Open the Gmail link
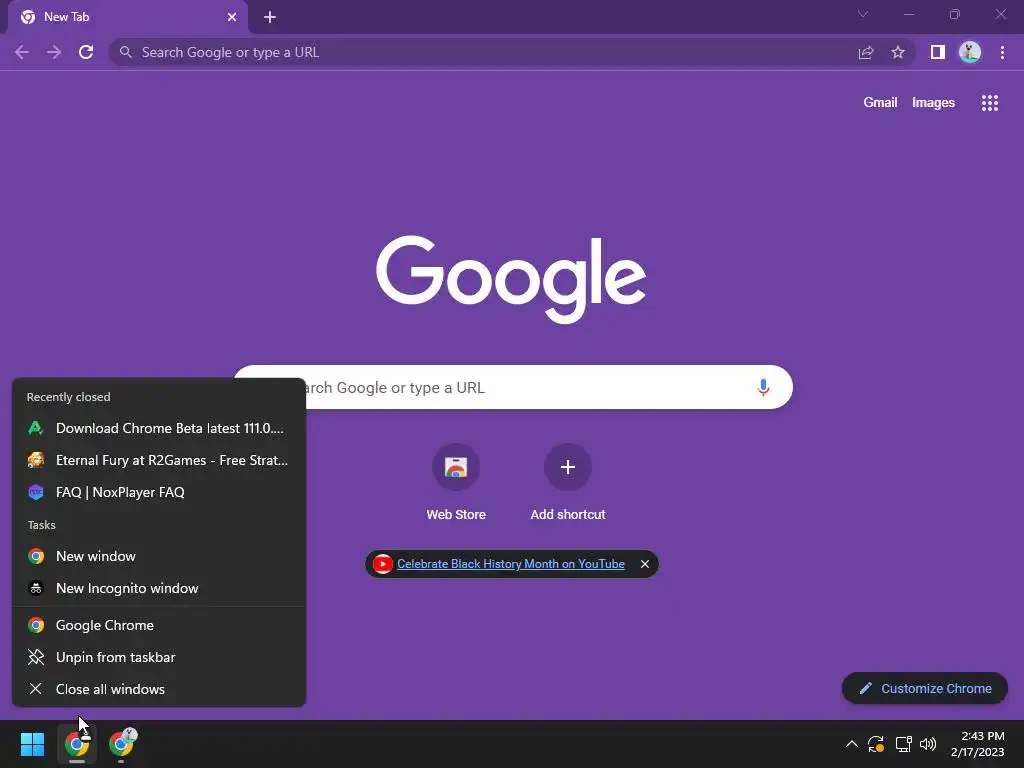1024x768 pixels. coord(880,103)
